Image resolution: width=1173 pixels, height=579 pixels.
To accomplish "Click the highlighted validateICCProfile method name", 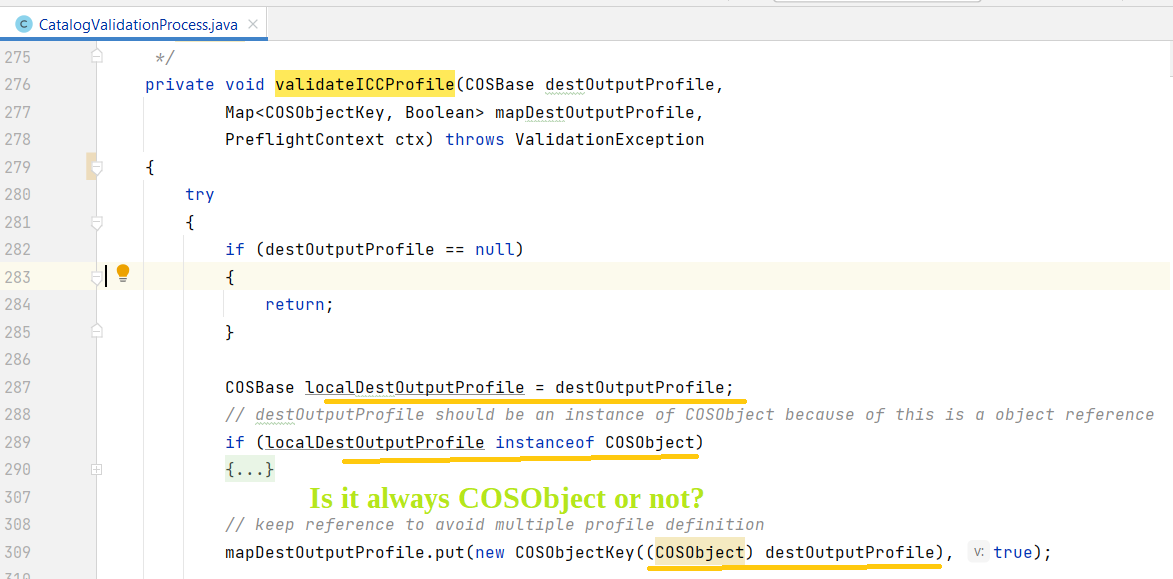I will pos(364,85).
